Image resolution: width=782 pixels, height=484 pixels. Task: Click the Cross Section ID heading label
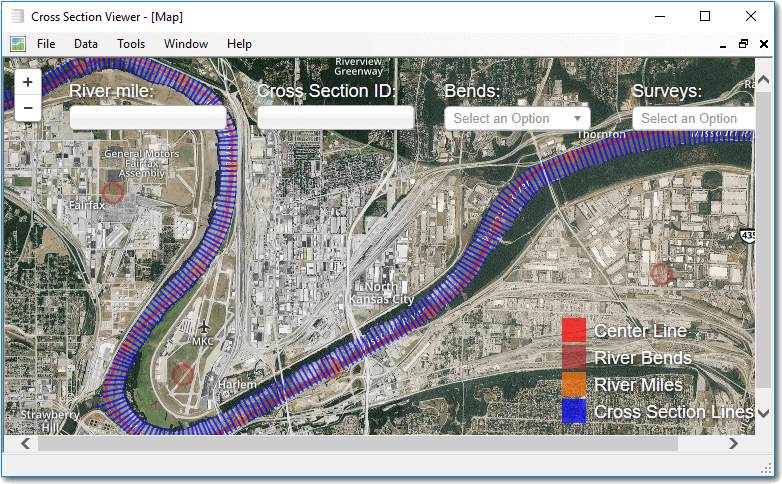coord(327,91)
